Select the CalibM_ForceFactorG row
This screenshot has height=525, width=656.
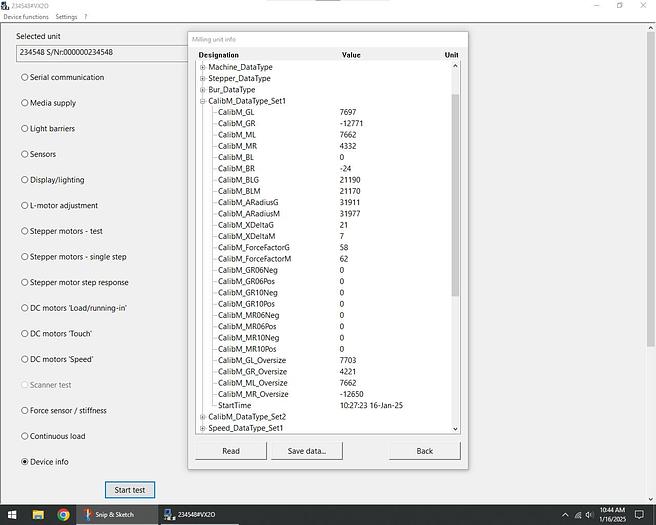(x=253, y=247)
